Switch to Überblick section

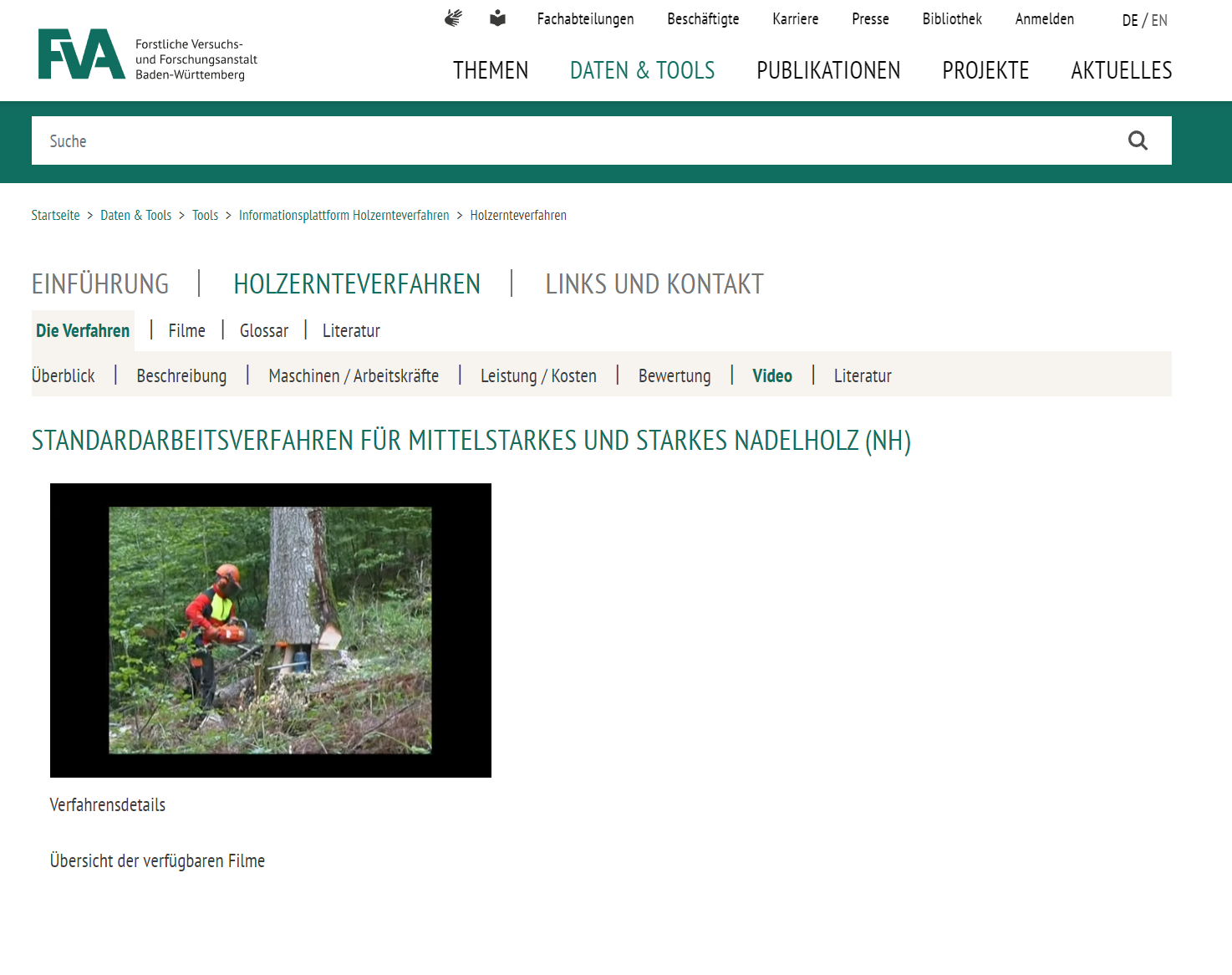(x=64, y=376)
